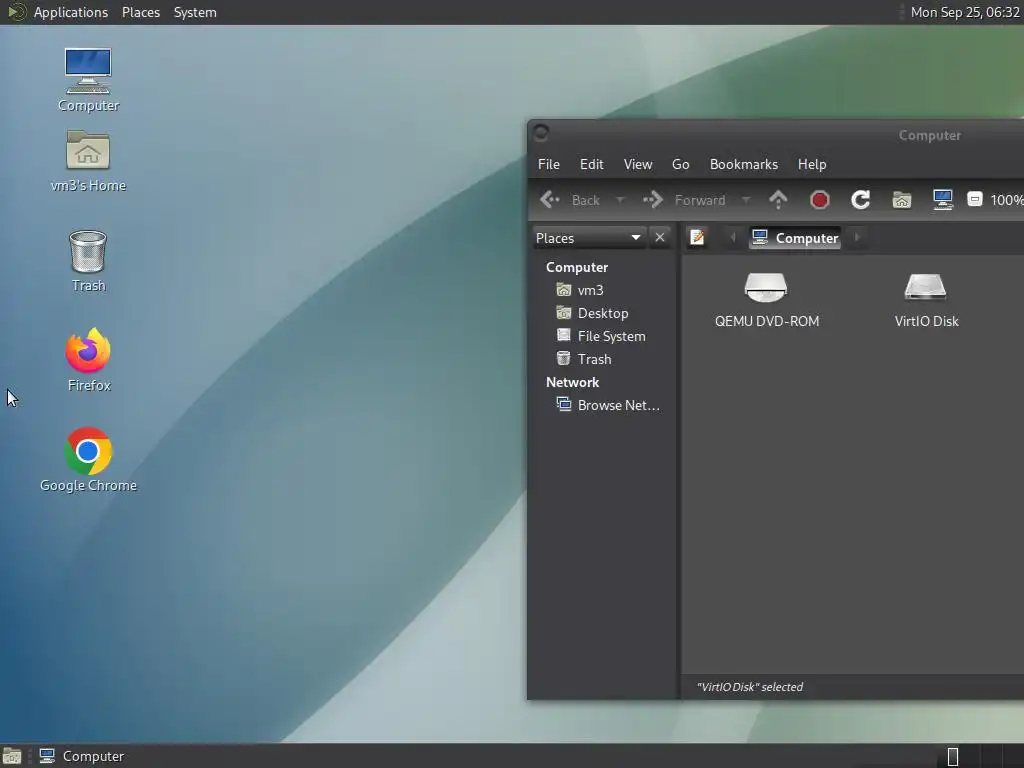The height and width of the screenshot is (768, 1024).
Task: Click the "VirtIO Disk" selected status text
Action: [750, 687]
